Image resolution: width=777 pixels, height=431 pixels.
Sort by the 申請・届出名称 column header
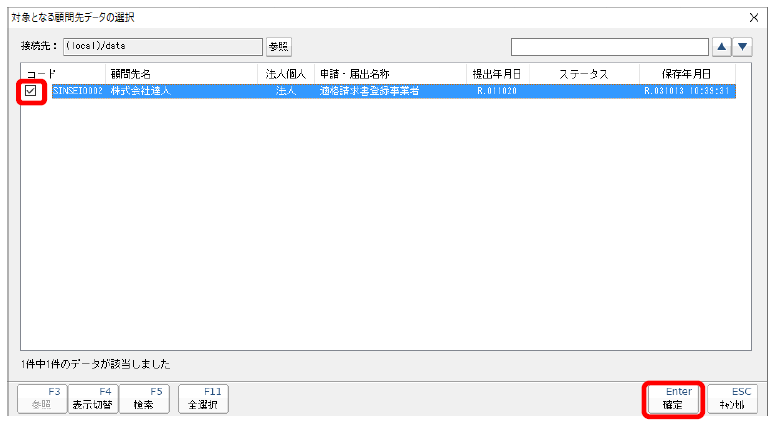pyautogui.click(x=390, y=74)
